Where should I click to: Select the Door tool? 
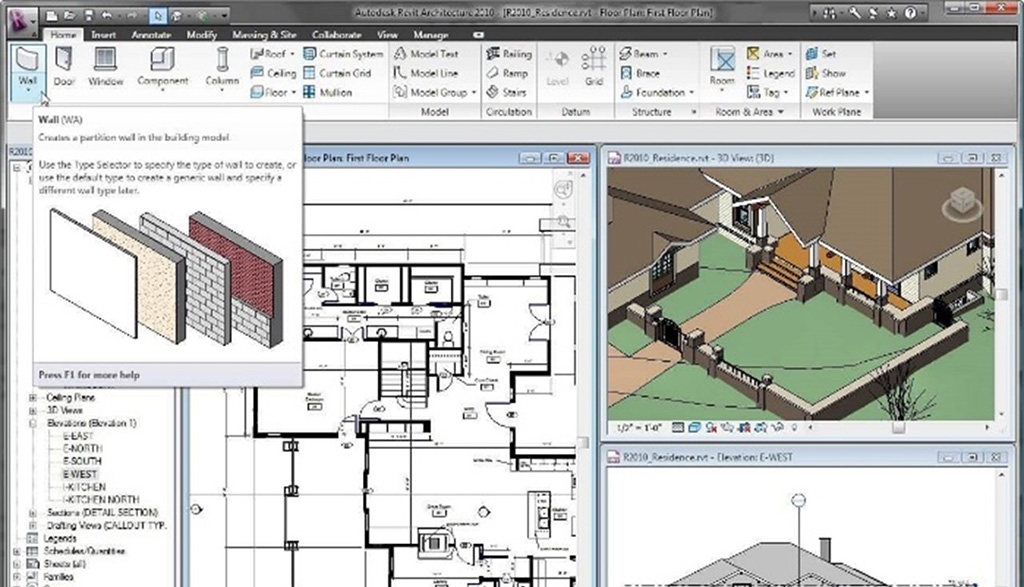64,69
